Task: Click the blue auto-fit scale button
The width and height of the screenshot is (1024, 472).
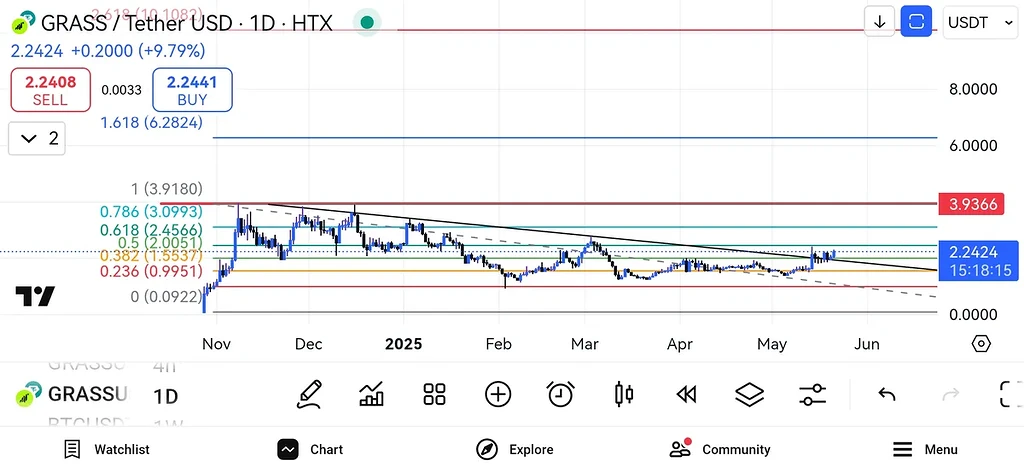Action: (916, 22)
